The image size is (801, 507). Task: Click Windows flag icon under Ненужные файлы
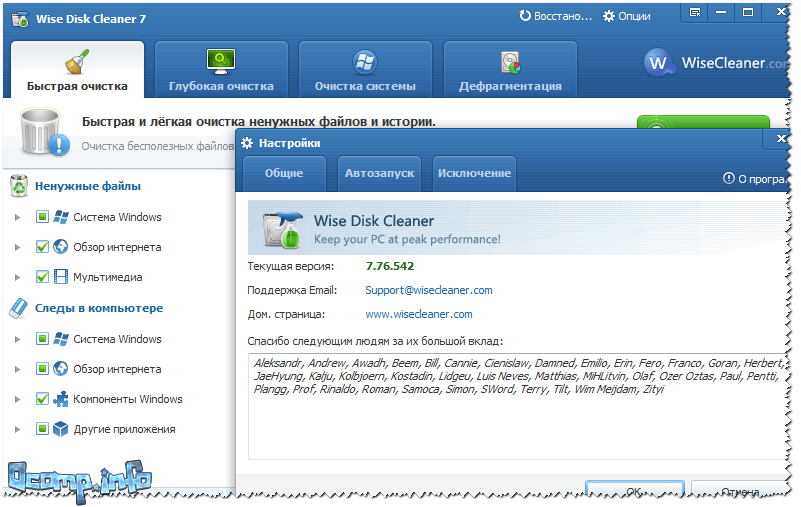pyautogui.click(x=61, y=217)
